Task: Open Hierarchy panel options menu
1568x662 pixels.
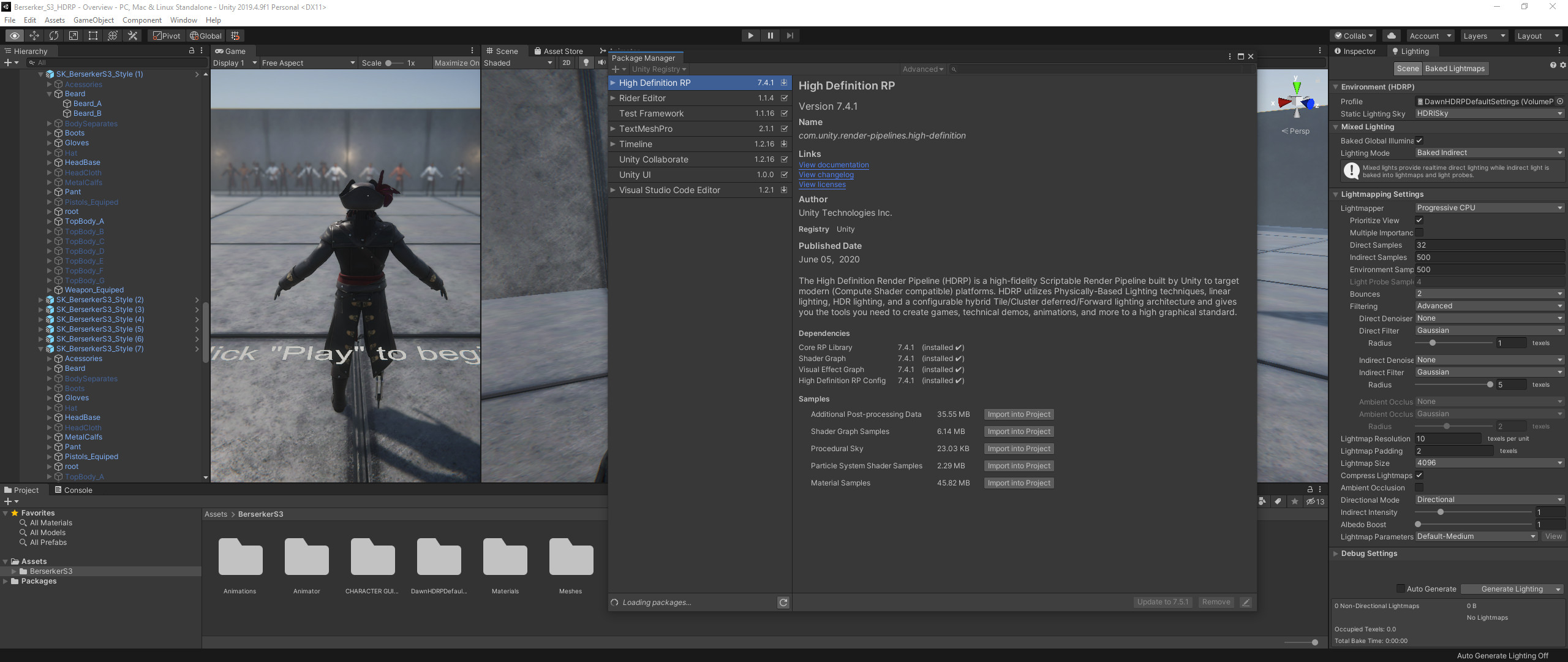Action: [202, 51]
